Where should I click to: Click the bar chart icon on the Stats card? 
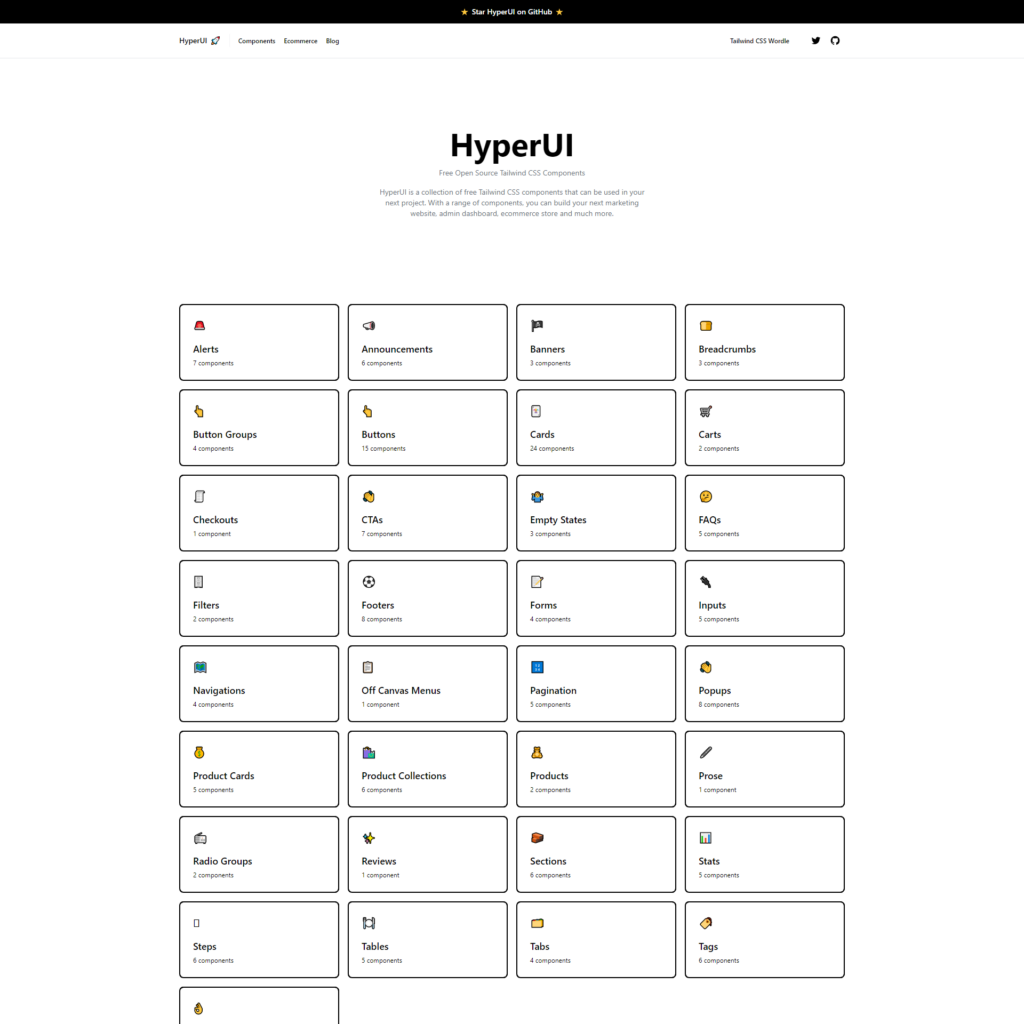704,837
